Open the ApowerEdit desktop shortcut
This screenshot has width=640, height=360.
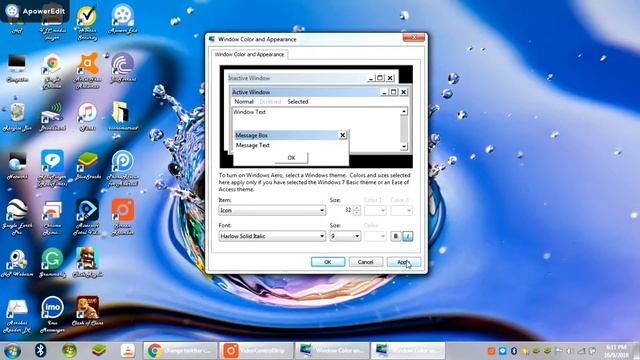pos(122,20)
